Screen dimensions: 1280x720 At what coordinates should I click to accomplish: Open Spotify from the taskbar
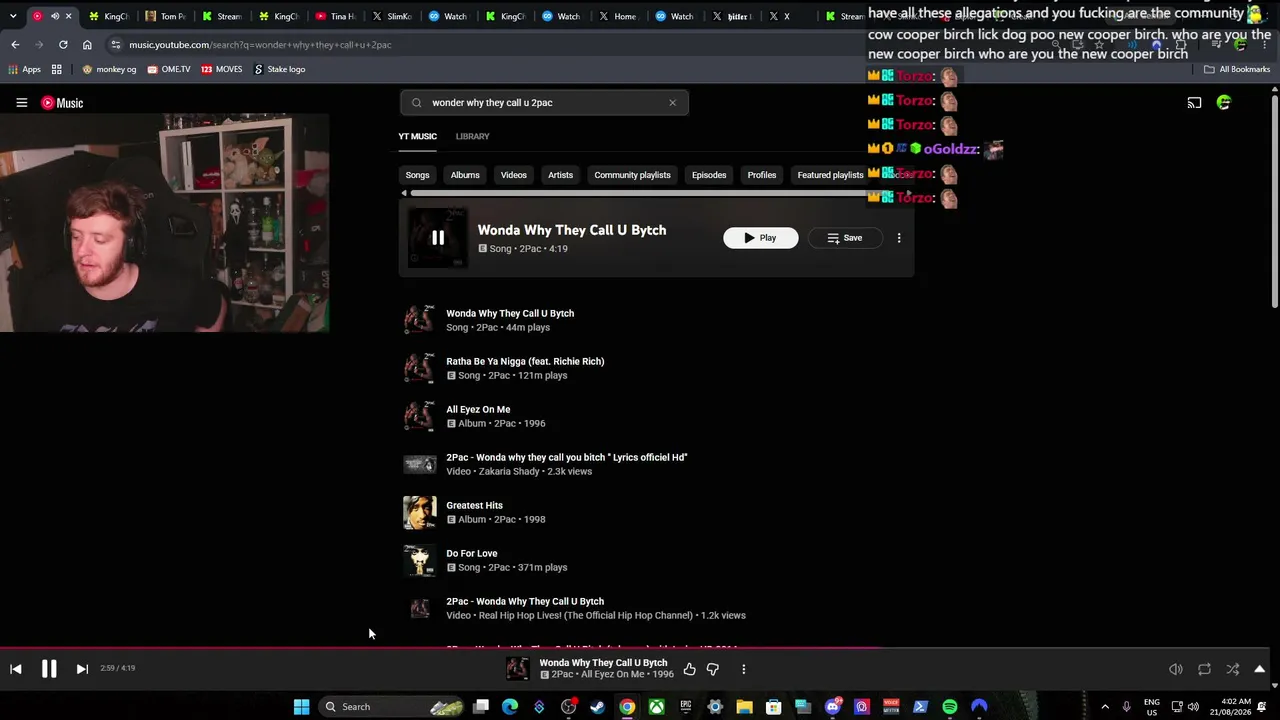(949, 707)
